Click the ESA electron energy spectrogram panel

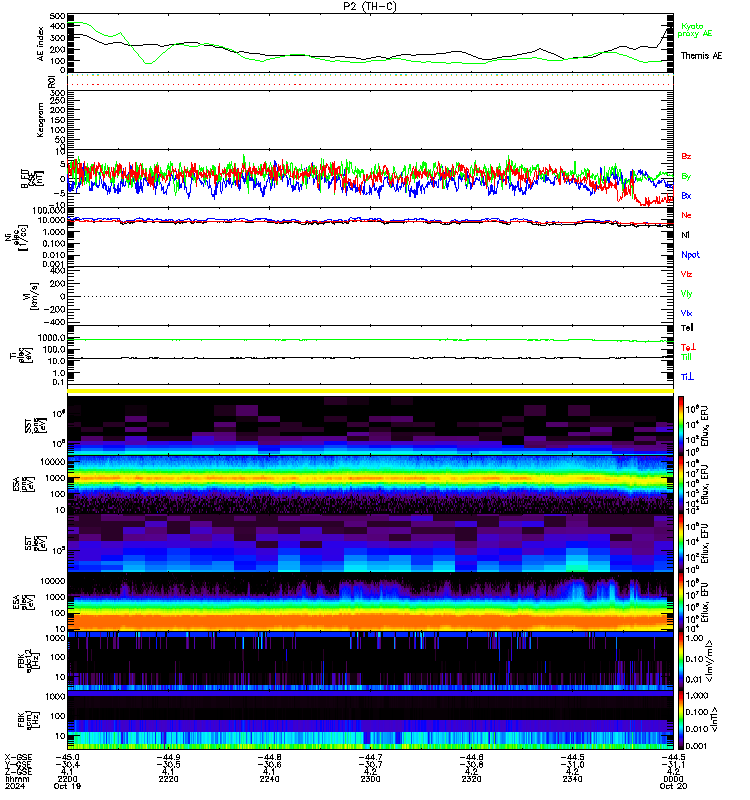(370, 602)
